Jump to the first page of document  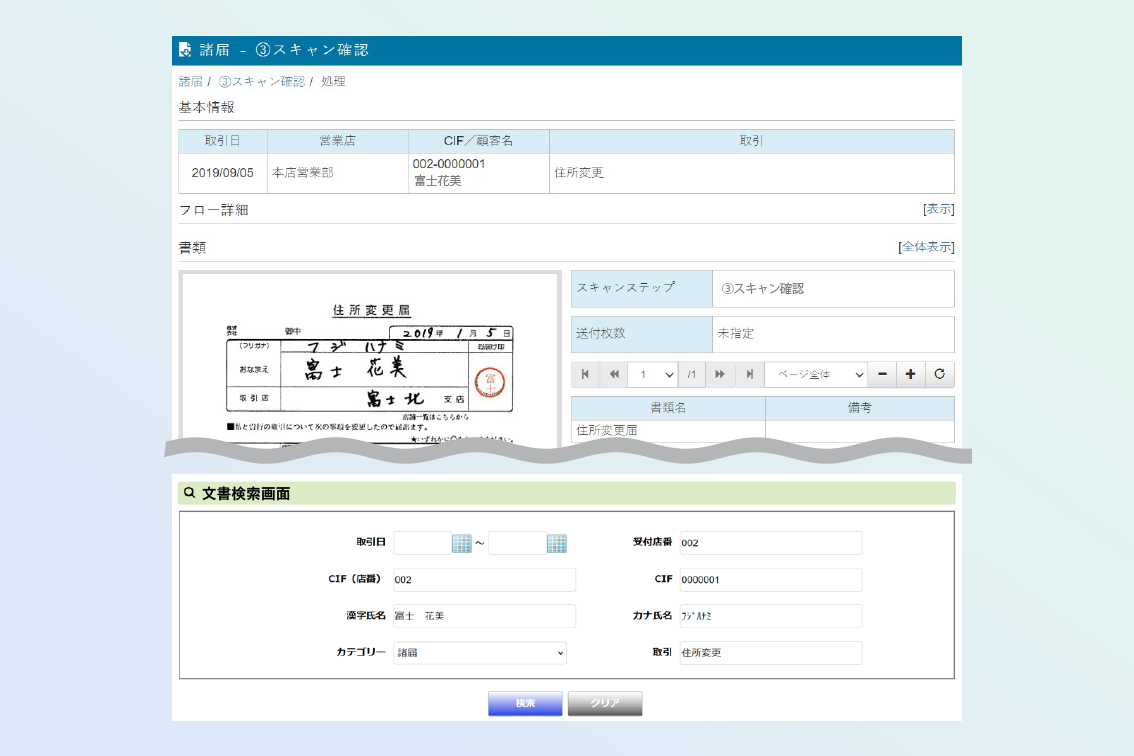coord(585,375)
